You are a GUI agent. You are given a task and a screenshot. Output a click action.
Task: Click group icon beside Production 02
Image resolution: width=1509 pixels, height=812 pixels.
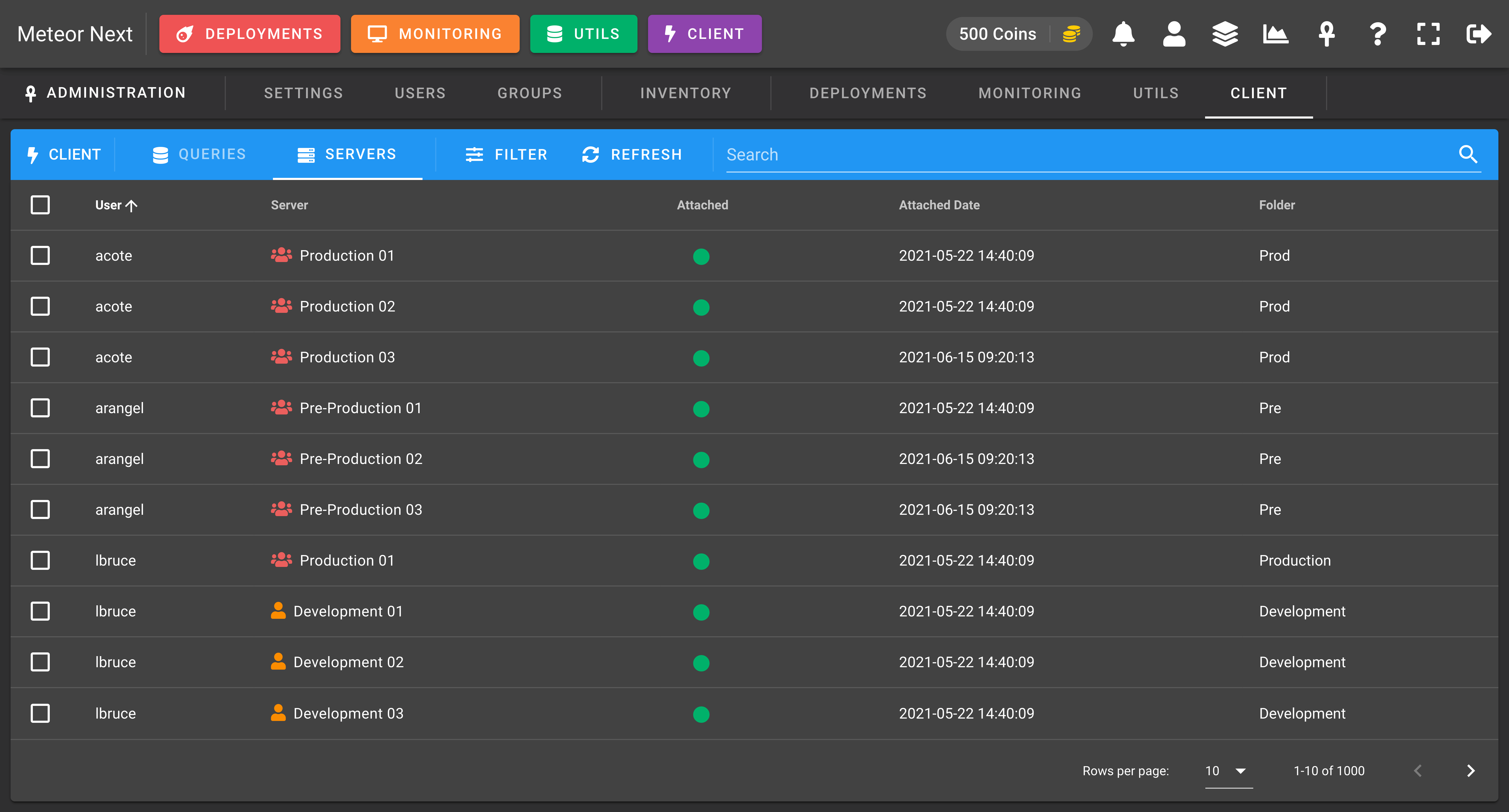click(x=281, y=306)
